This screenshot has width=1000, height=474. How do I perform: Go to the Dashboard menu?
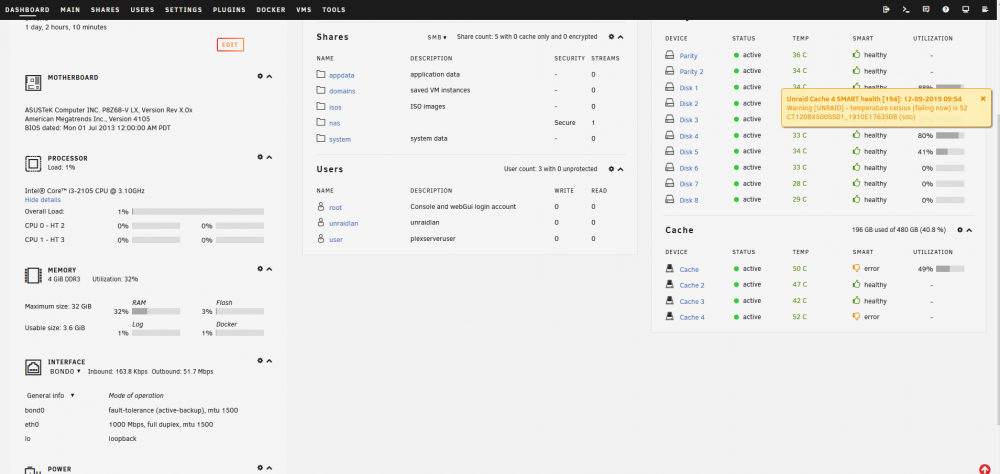pyautogui.click(x=27, y=10)
